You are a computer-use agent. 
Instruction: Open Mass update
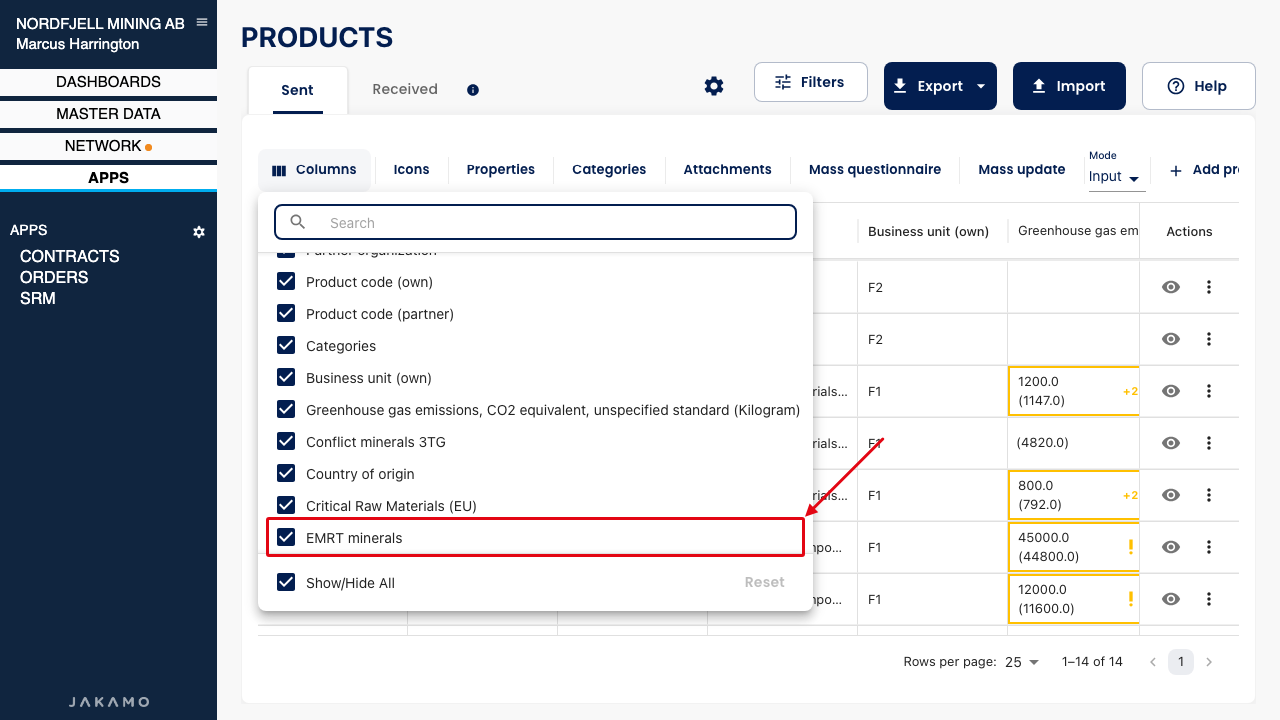point(1022,170)
